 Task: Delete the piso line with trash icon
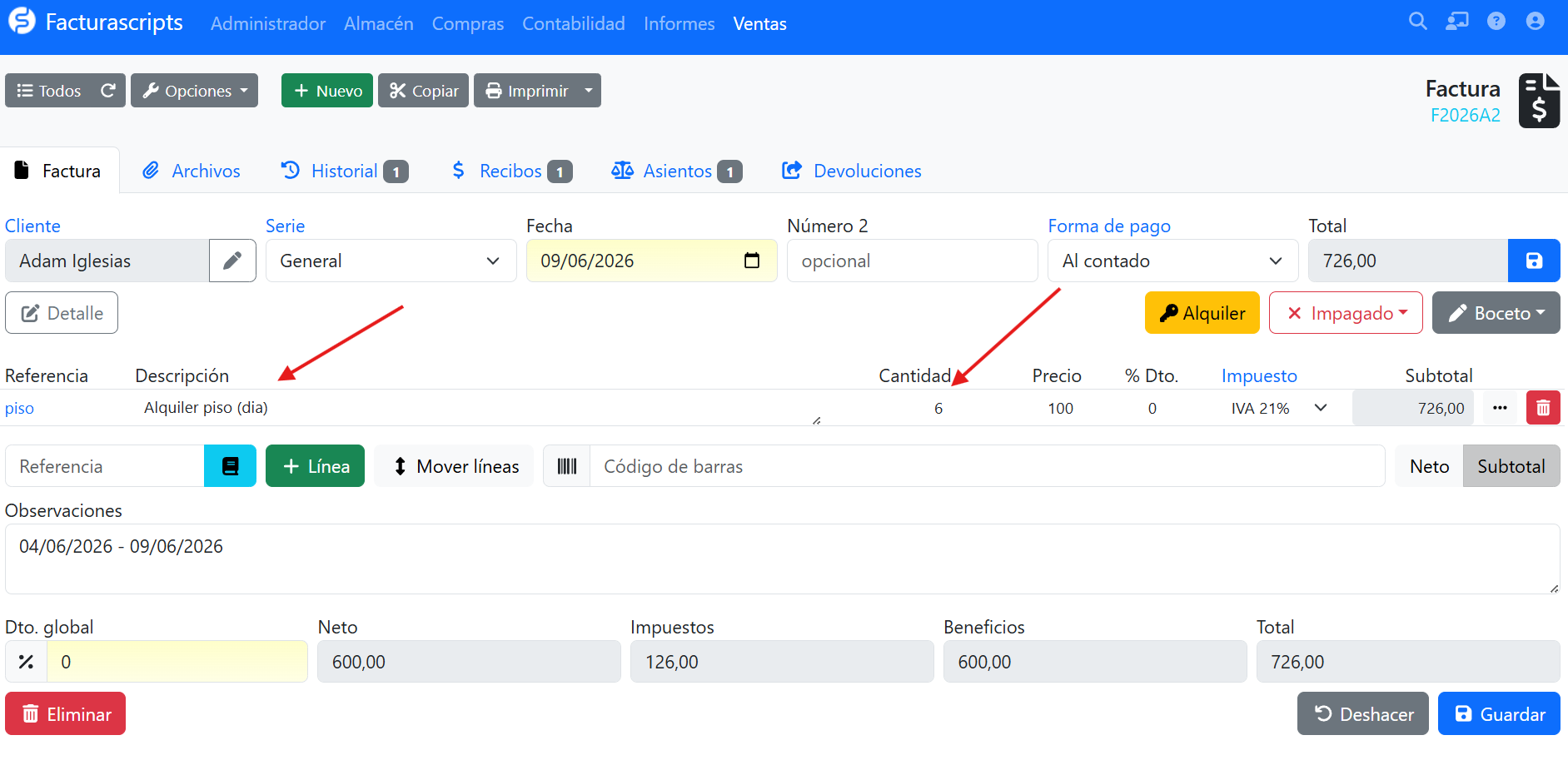[1543, 408]
